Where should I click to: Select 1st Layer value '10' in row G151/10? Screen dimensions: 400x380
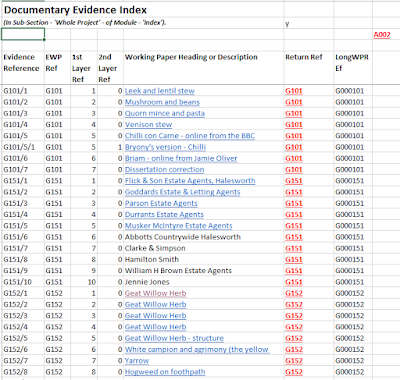click(84, 282)
